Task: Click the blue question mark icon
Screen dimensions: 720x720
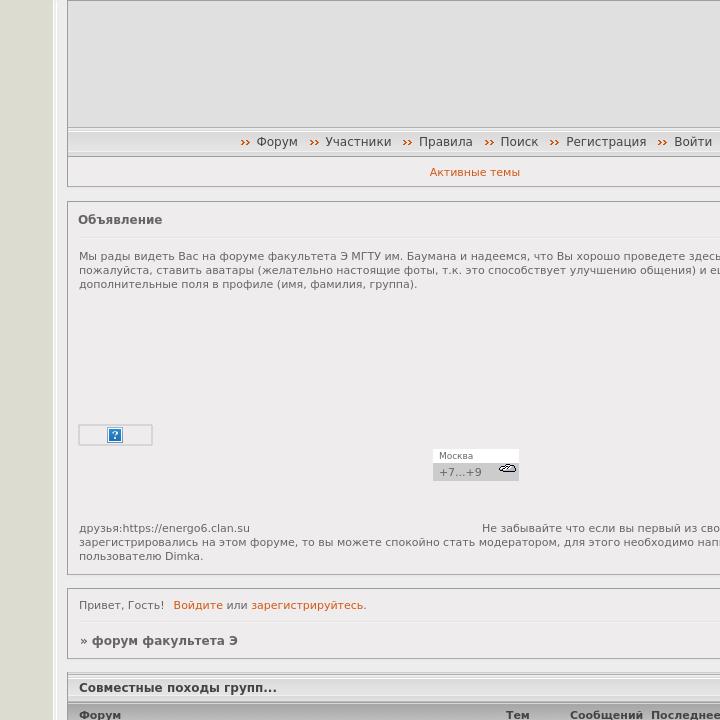Action: (x=115, y=435)
